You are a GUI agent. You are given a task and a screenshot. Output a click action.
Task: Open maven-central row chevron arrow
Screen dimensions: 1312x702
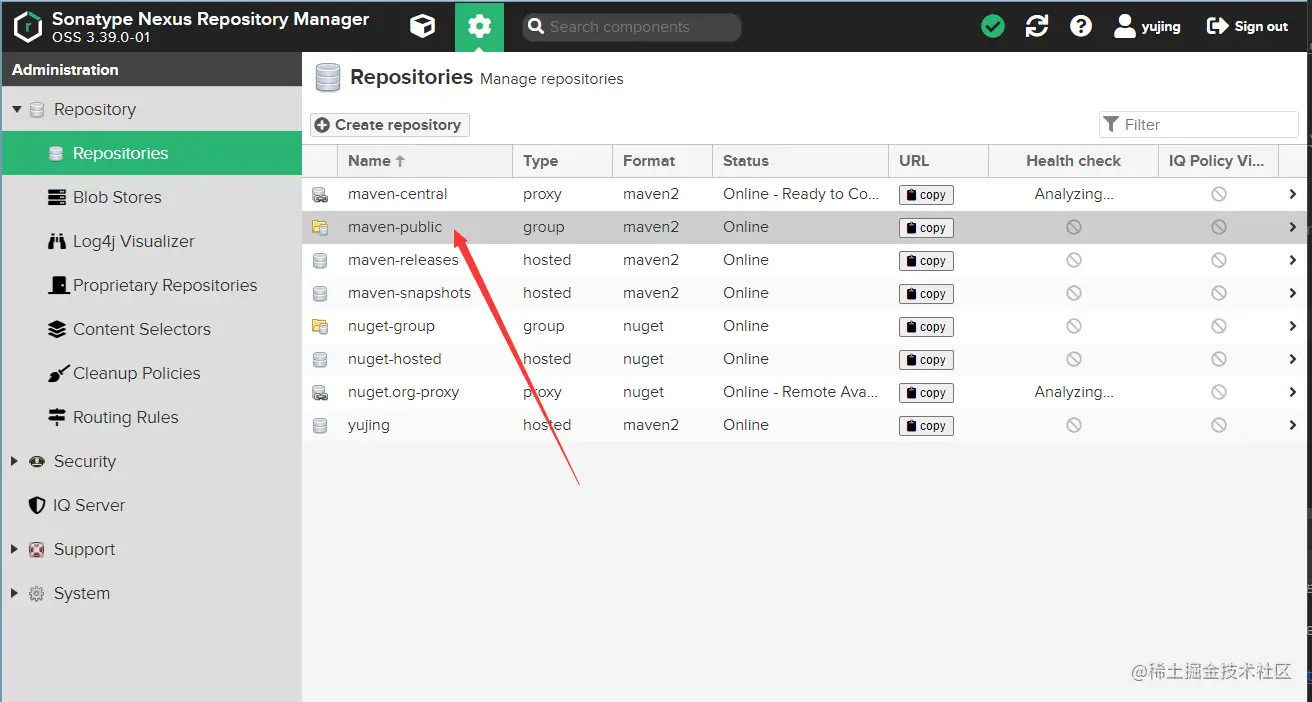[x=1293, y=194]
